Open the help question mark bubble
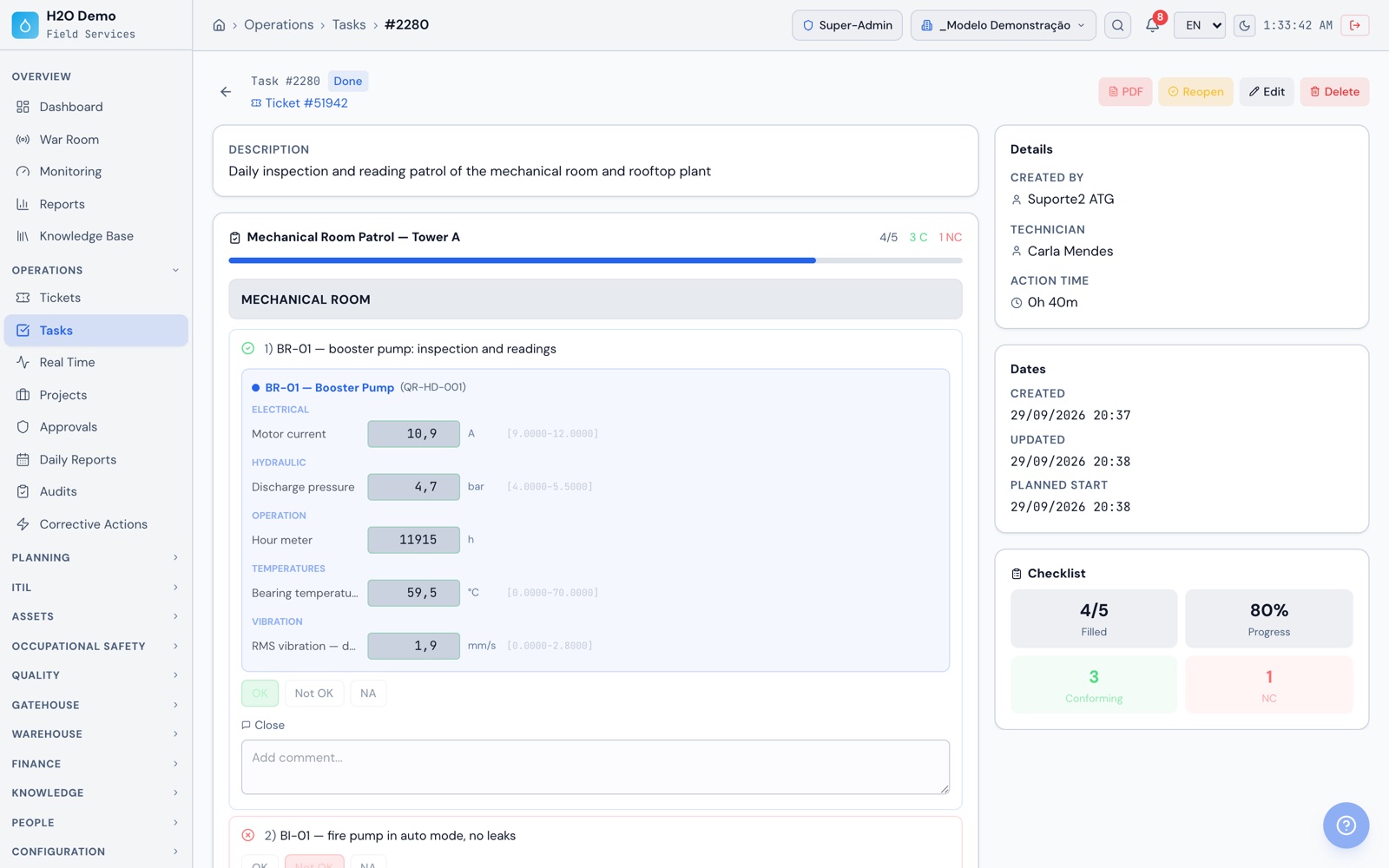This screenshot has height=868, width=1389. (1346, 825)
